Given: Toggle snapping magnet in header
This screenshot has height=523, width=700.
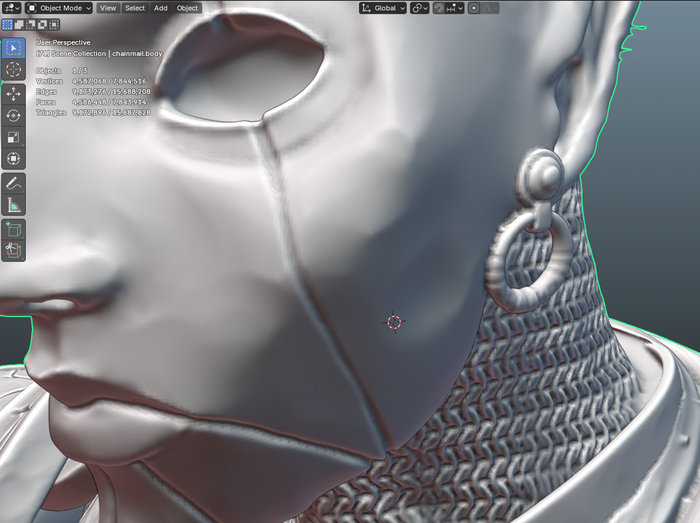Looking at the screenshot, I should [x=440, y=8].
